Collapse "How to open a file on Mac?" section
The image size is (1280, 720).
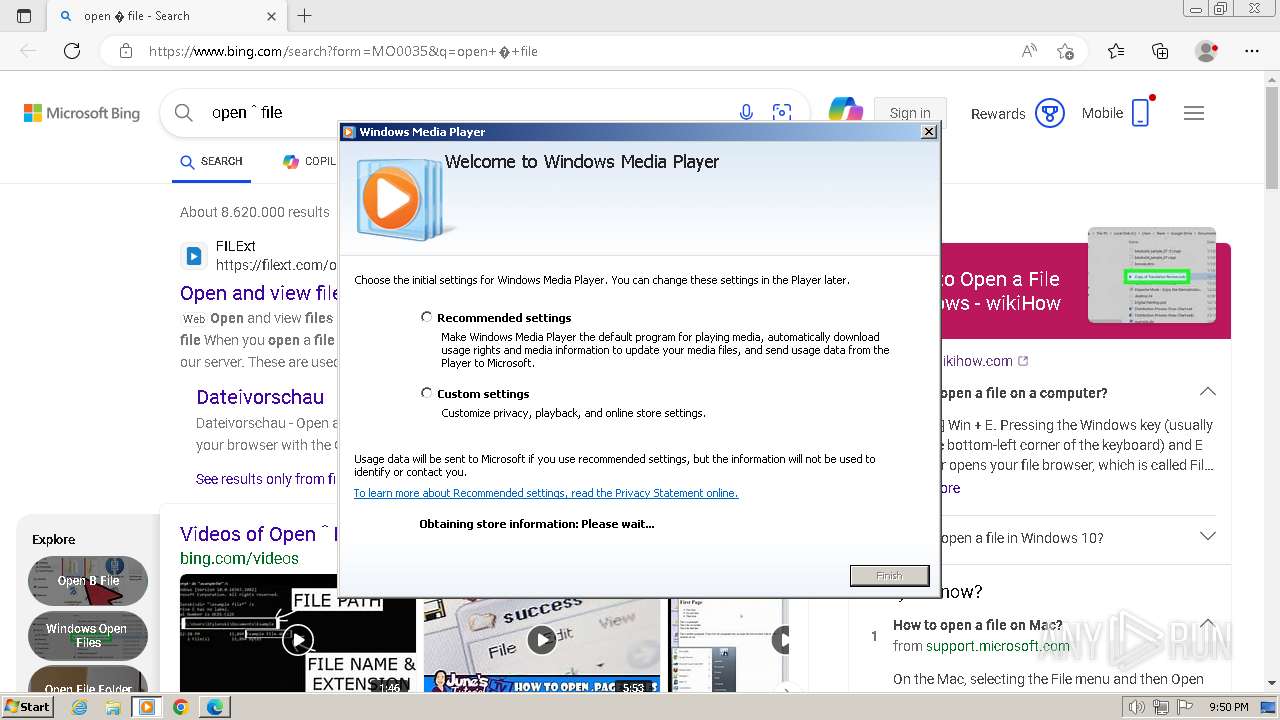pyautogui.click(x=1208, y=625)
